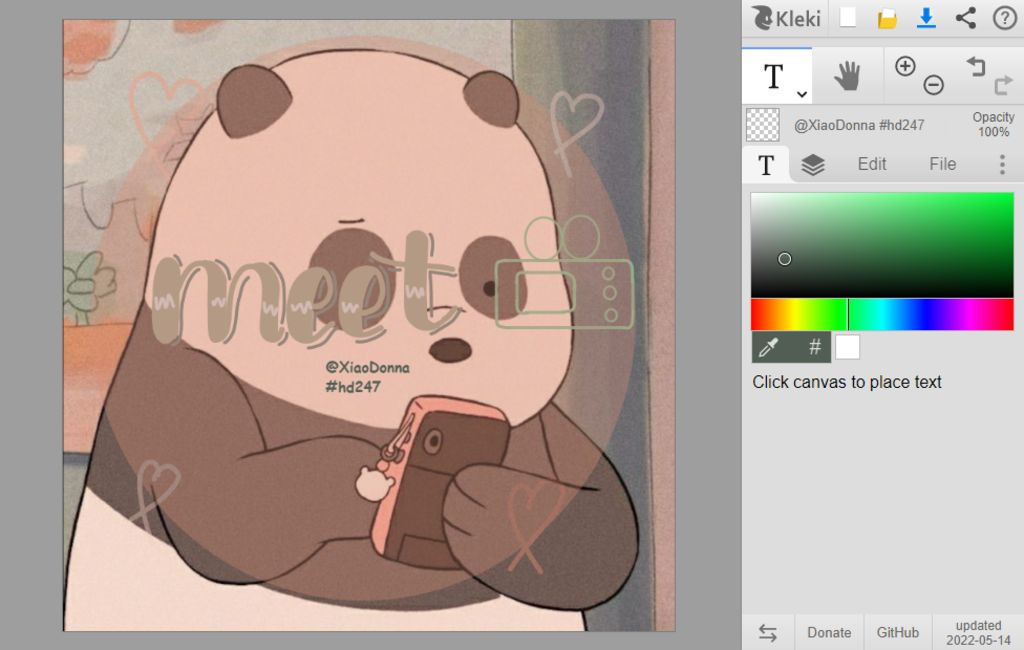Open the Donate link
Screen dimensions: 1024x650
[829, 632]
